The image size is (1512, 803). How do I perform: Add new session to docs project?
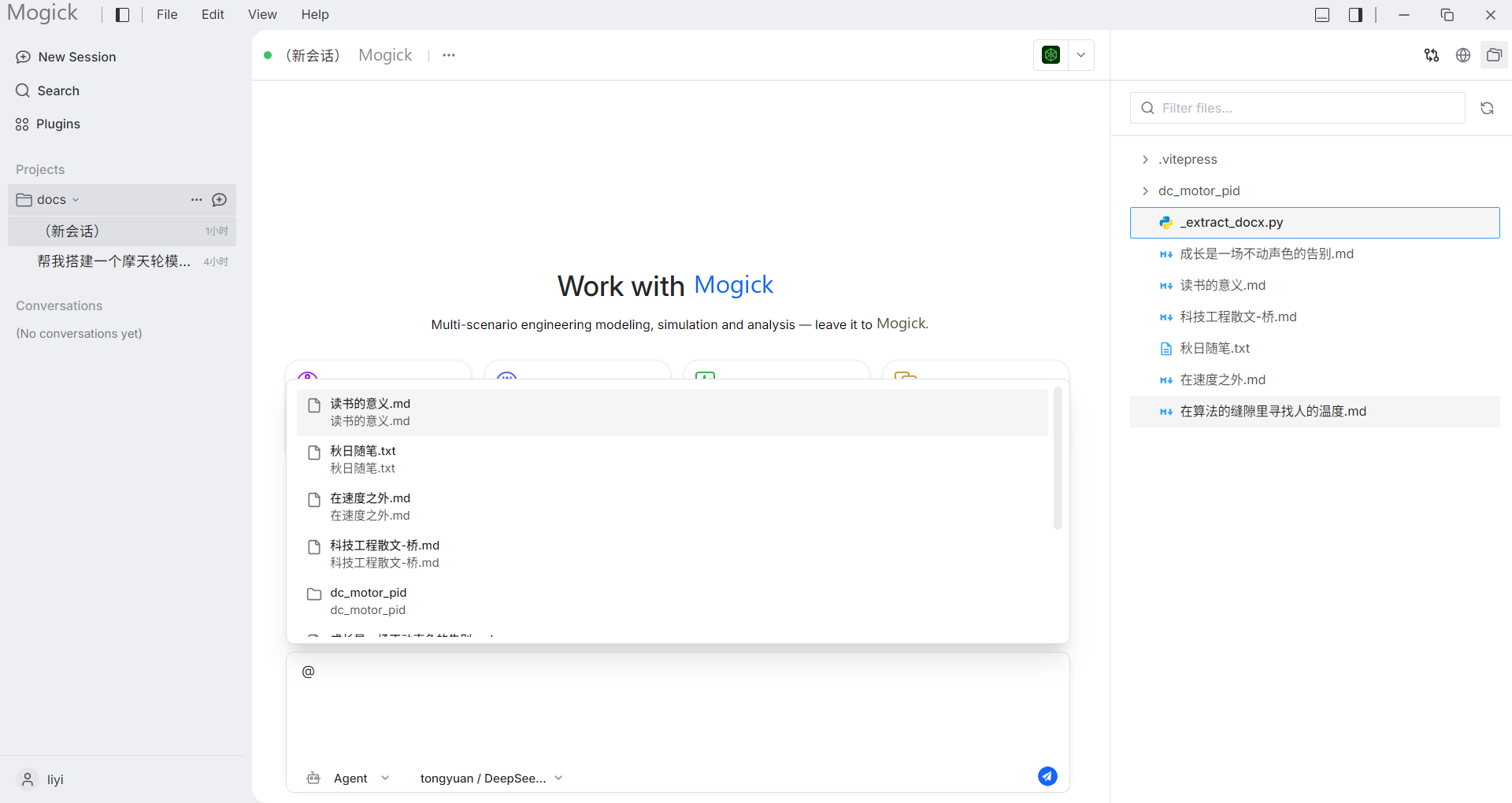pos(220,200)
